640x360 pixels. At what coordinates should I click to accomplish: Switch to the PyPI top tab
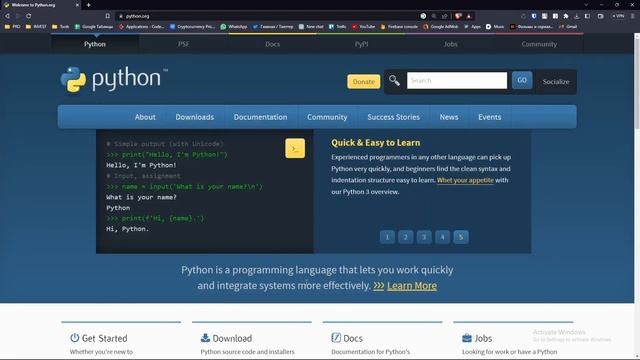[x=361, y=44]
